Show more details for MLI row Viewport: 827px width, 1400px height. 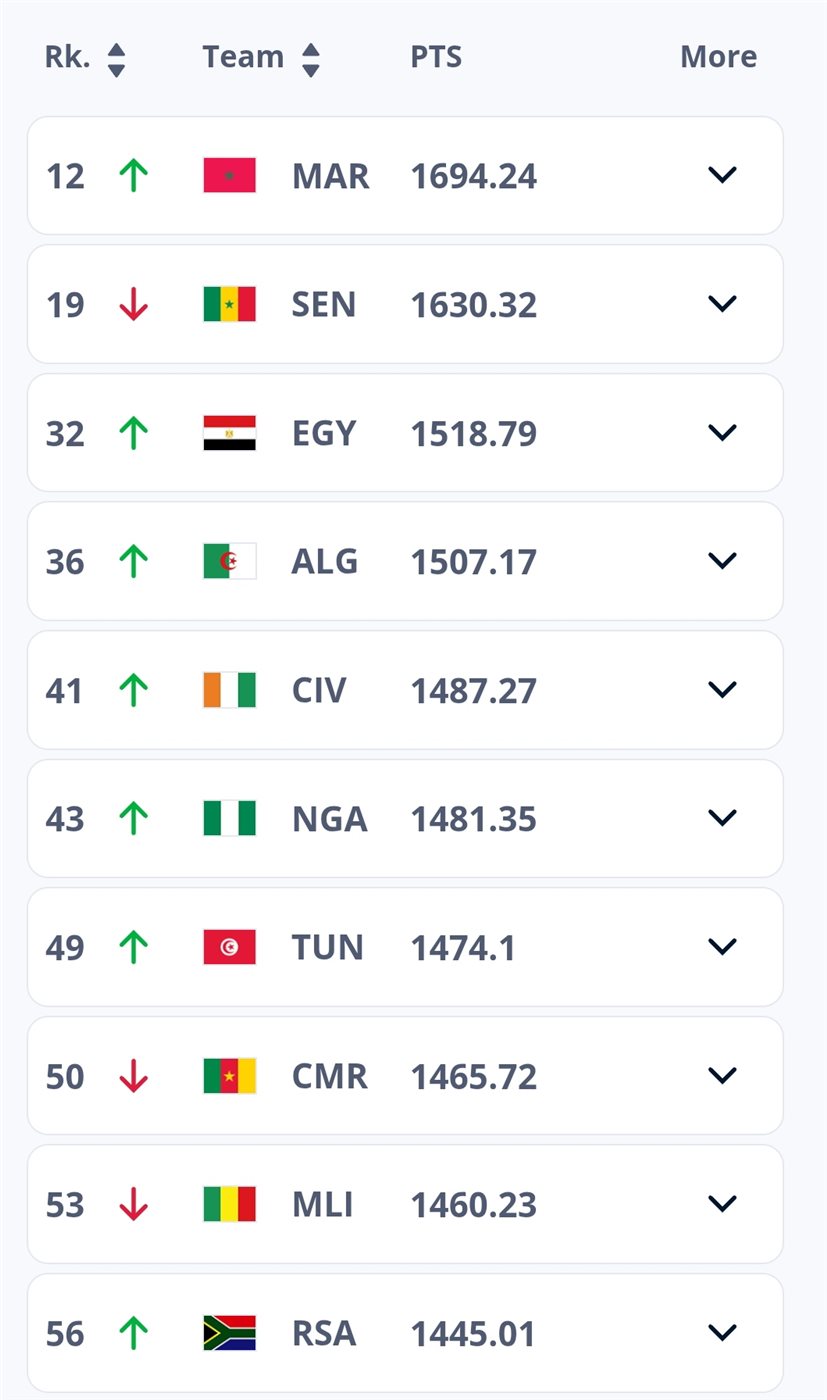click(722, 1203)
